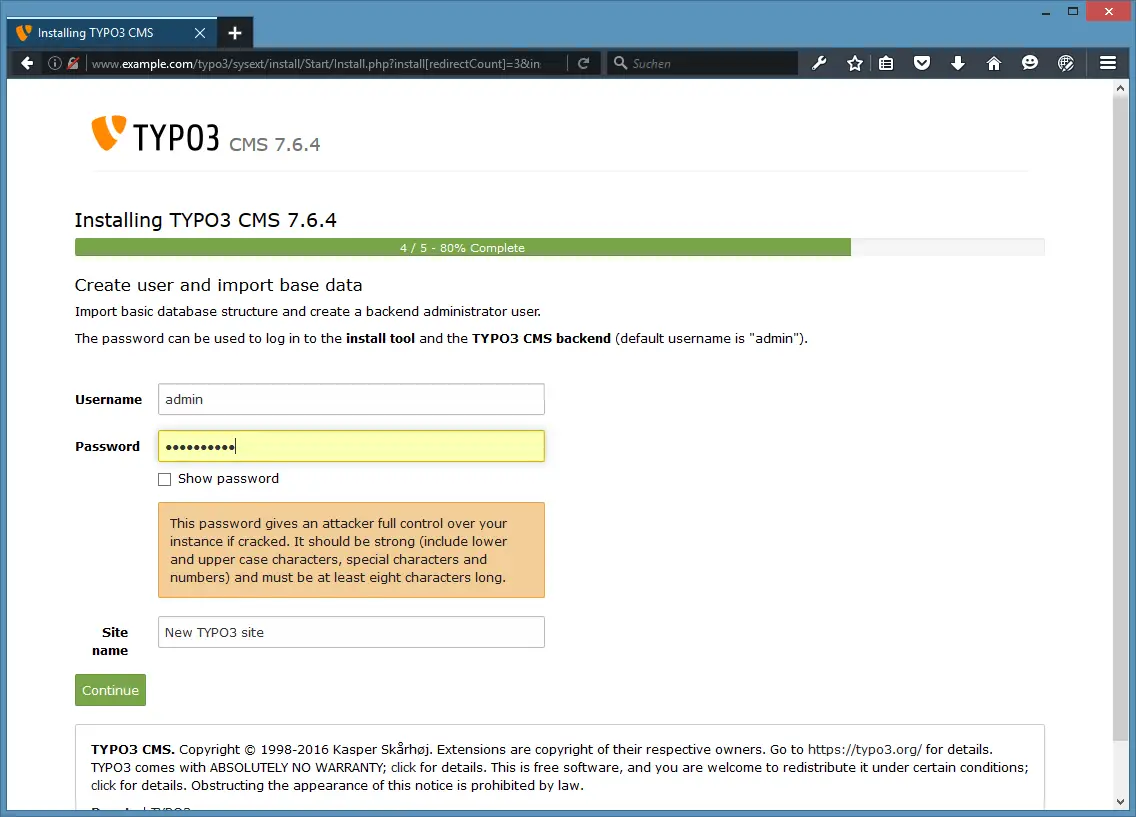Close the browser window

pos(1109,12)
